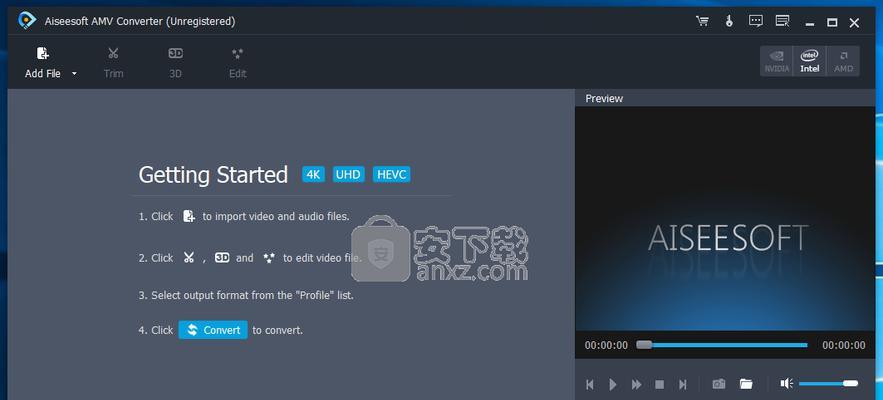Viewport: 883px width, 400px height.
Task: Click the total duration time label
Action: [x=844, y=345]
